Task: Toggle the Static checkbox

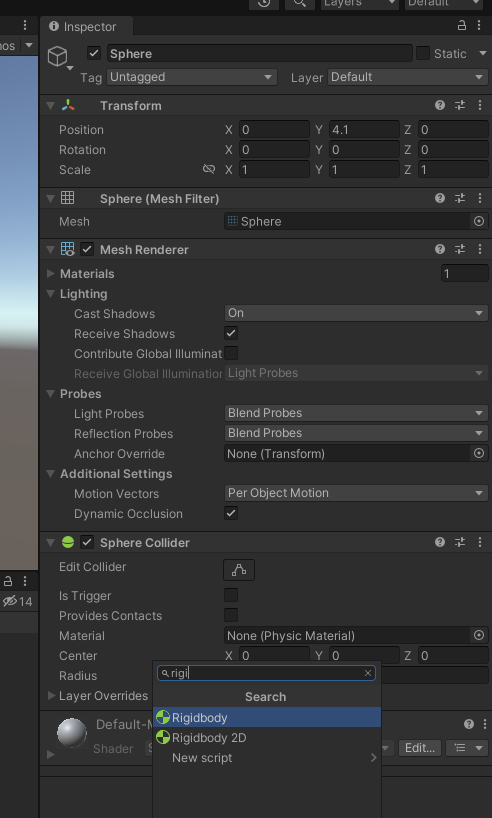Action: point(423,53)
